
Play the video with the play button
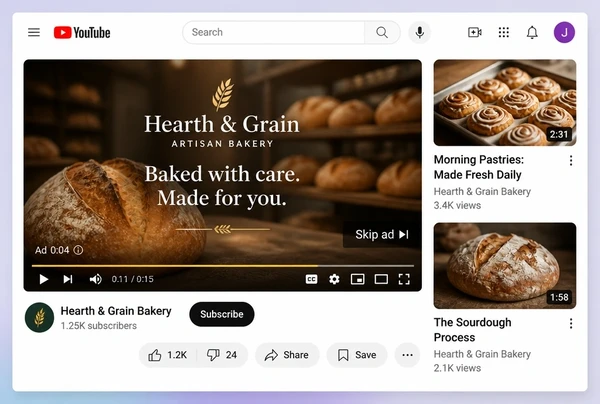click(x=44, y=279)
